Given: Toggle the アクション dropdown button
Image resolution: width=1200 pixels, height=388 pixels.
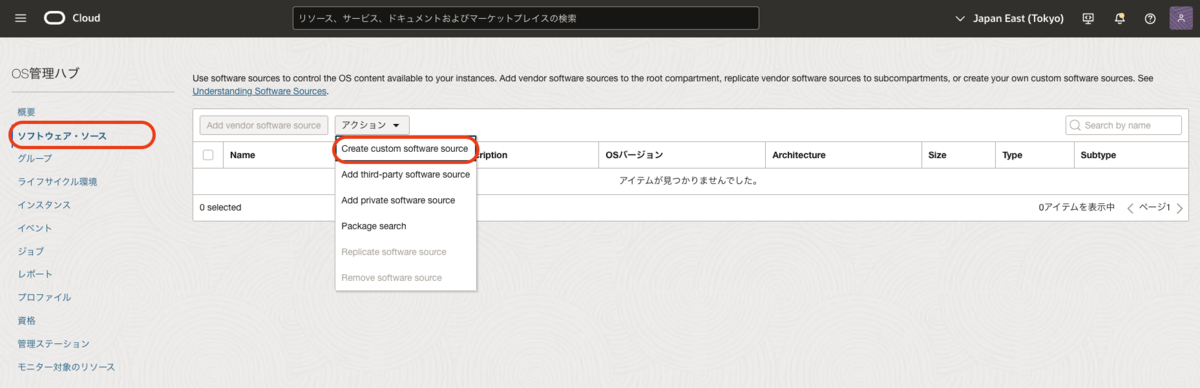Looking at the screenshot, I should pos(371,125).
